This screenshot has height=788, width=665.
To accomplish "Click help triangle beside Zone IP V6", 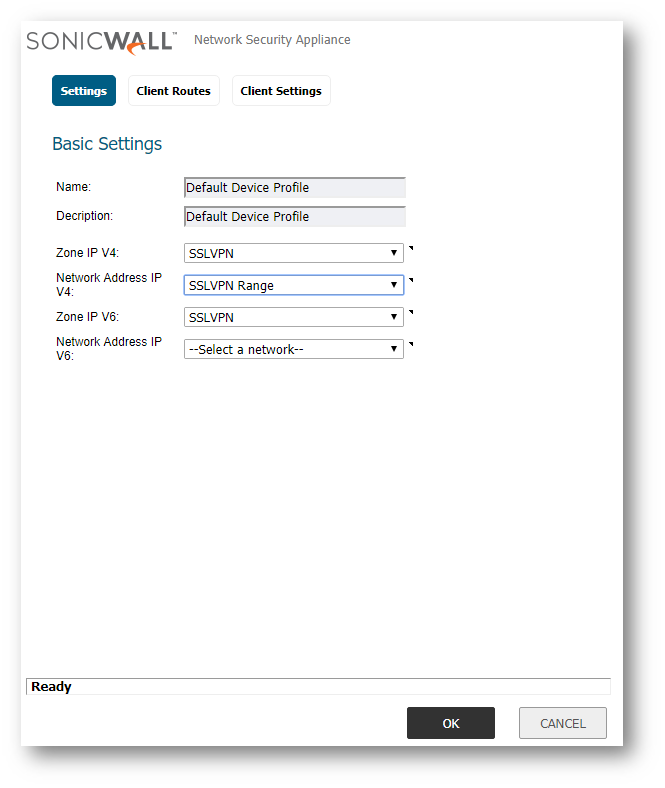I will click(411, 312).
